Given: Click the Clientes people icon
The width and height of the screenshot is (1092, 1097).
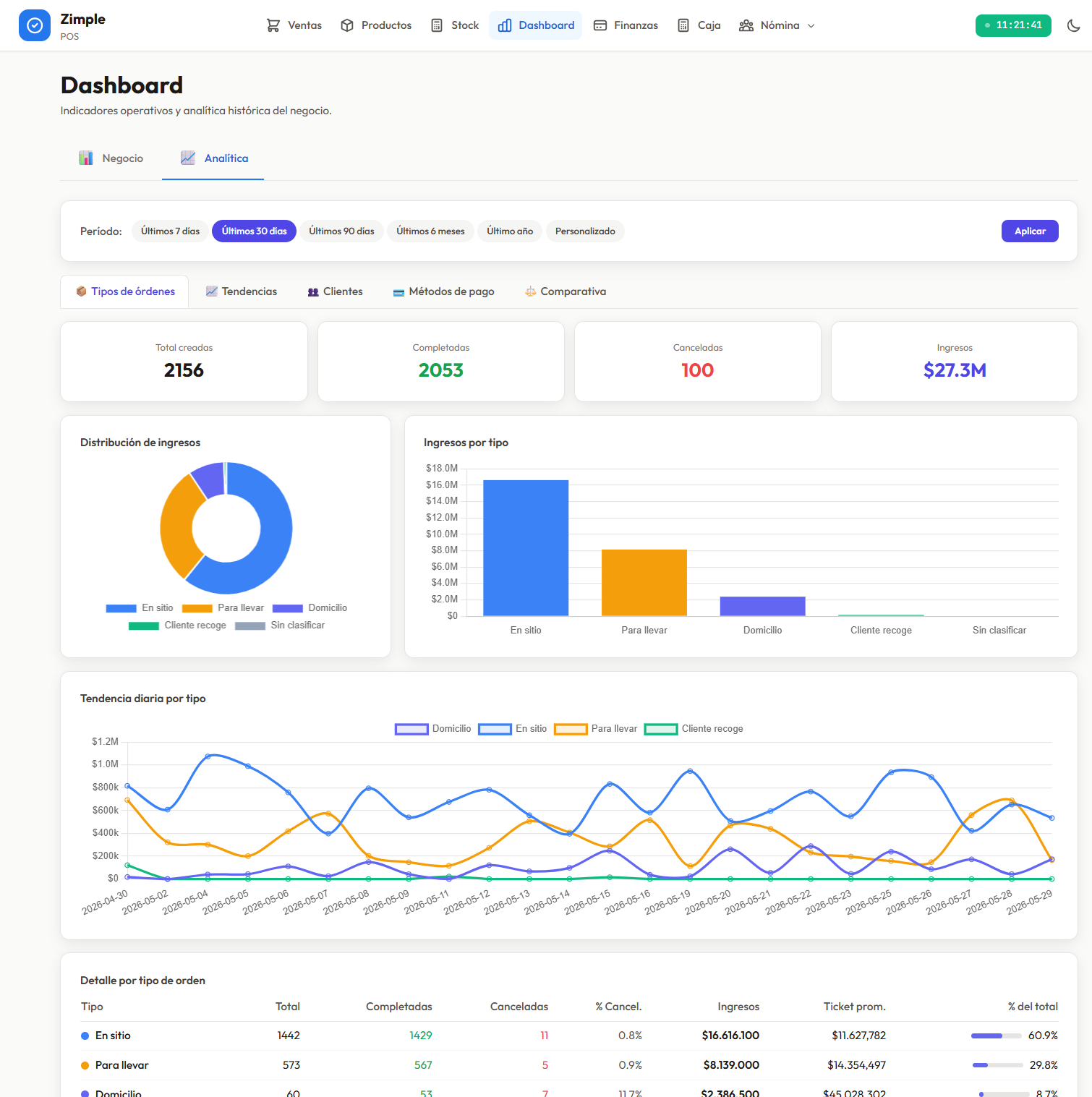Looking at the screenshot, I should 313,292.
